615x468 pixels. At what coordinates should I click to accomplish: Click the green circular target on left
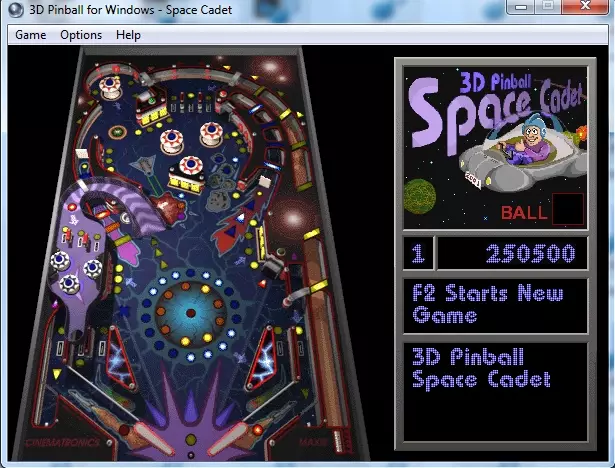[x=117, y=132]
